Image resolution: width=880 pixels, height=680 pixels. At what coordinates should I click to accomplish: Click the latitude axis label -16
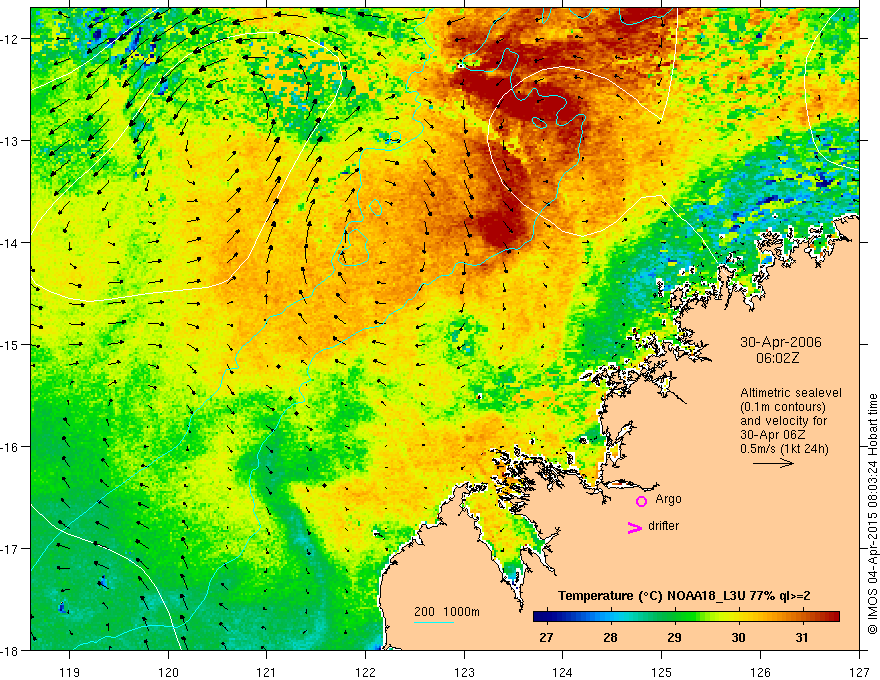(x=10, y=447)
